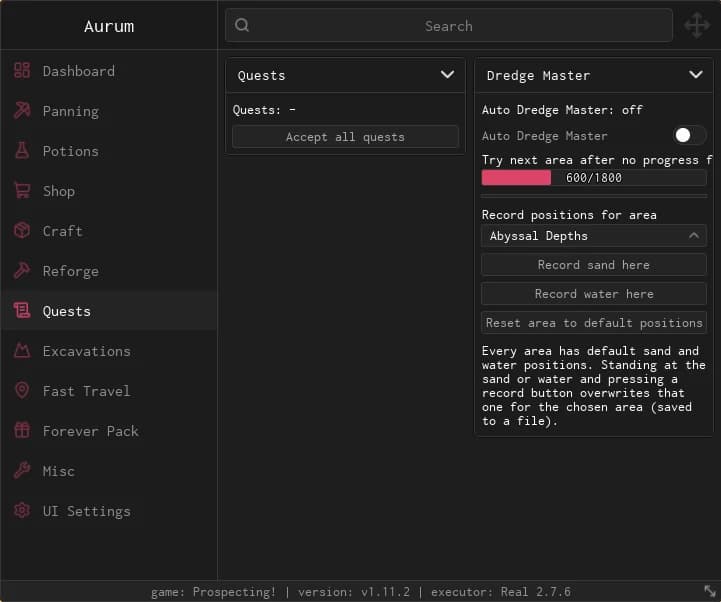Viewport: 721px width, 602px height.
Task: Open the Forever Pack gift icon
Action: click(22, 430)
